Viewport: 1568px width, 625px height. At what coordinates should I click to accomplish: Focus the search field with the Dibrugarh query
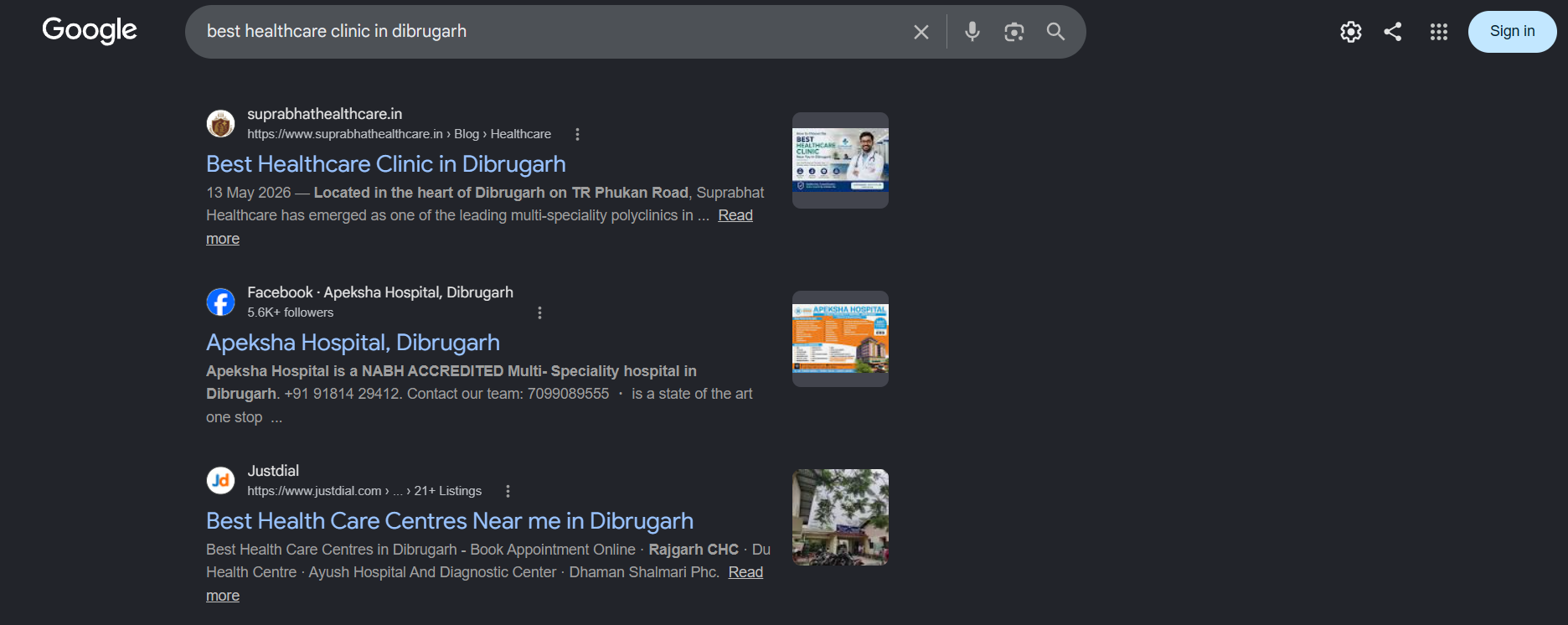553,32
